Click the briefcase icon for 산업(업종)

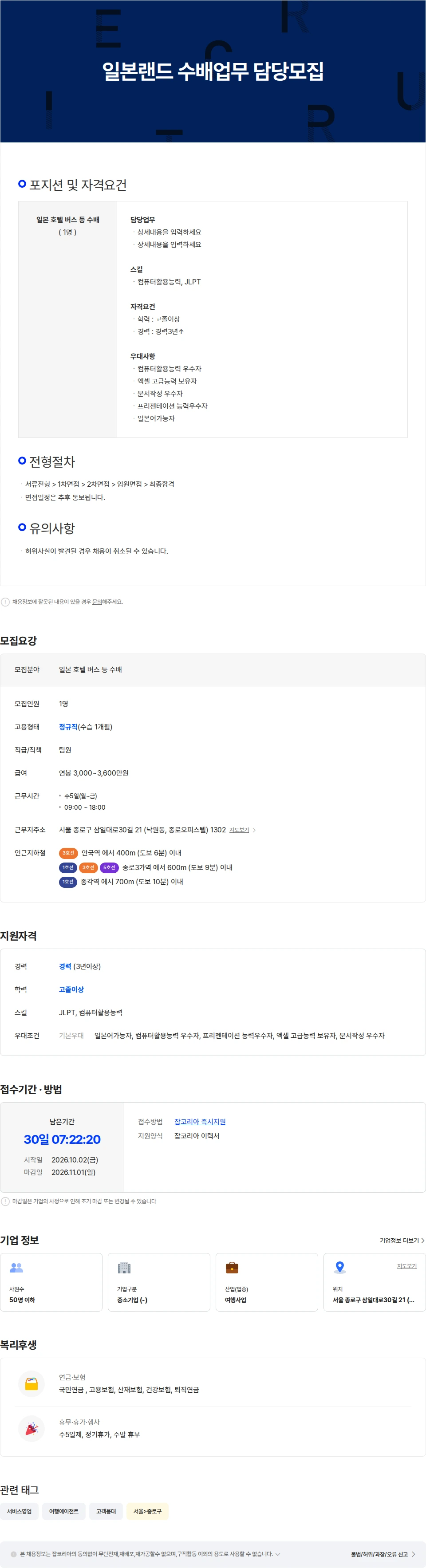point(232,1268)
